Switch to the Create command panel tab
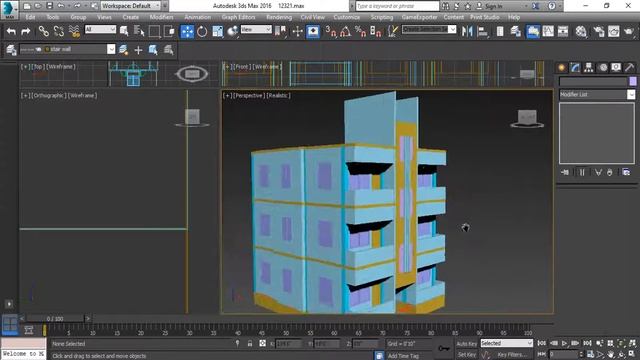This screenshot has height=360, width=640. pyautogui.click(x=562, y=68)
